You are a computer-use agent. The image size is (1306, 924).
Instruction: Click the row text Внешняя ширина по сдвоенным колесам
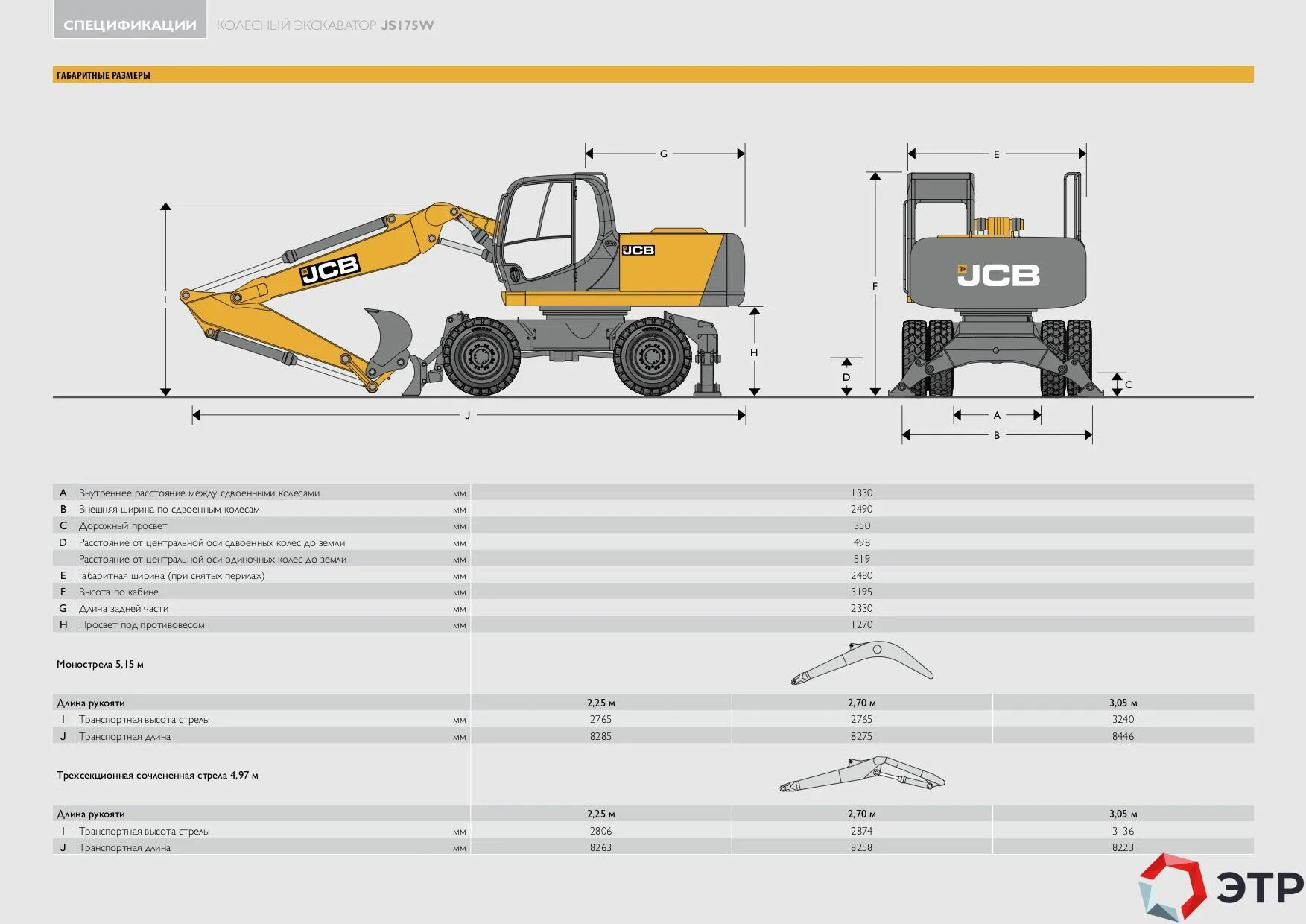pyautogui.click(x=169, y=509)
